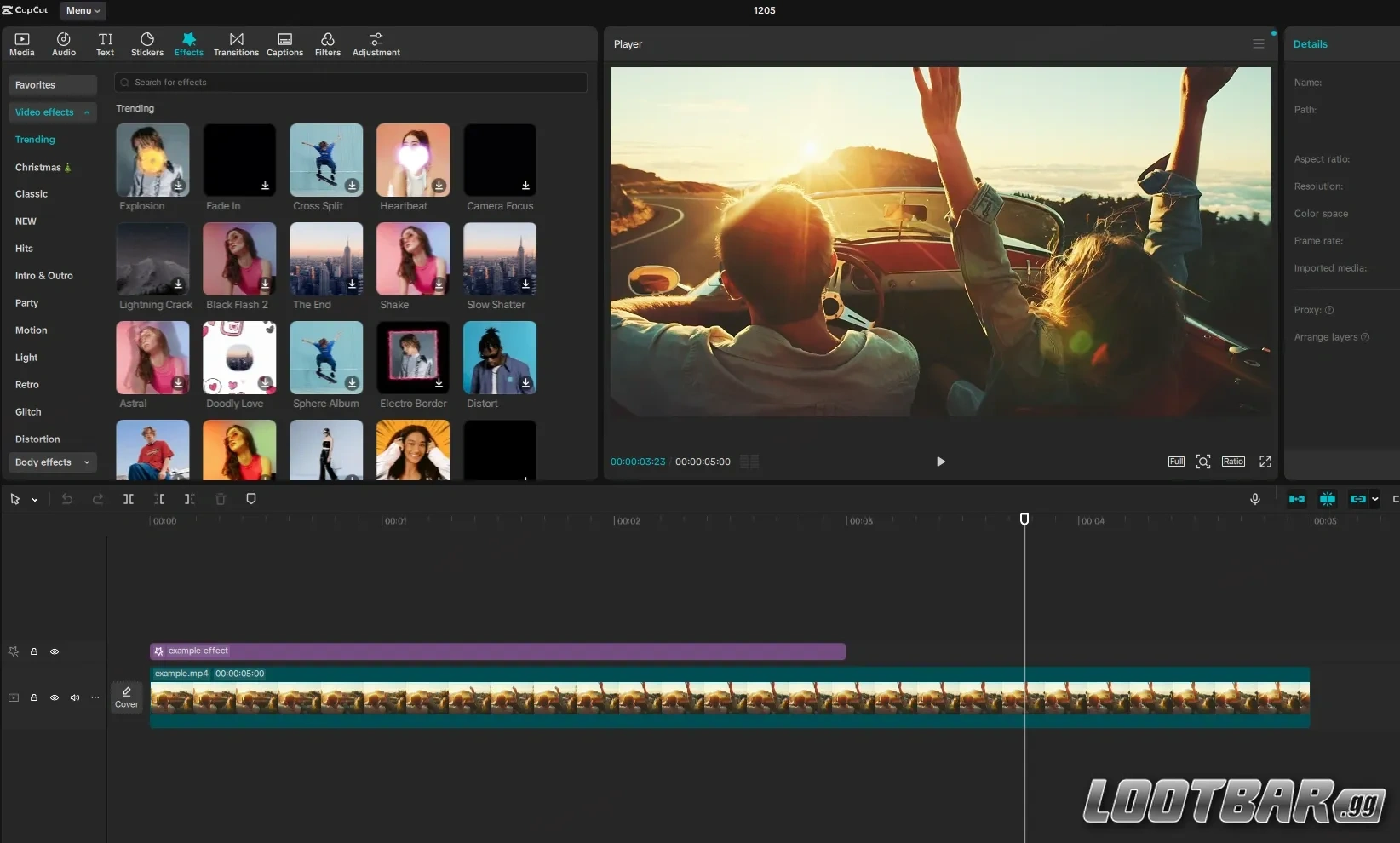Add a marker with the shield icon
The height and width of the screenshot is (843, 1400).
pos(251,499)
